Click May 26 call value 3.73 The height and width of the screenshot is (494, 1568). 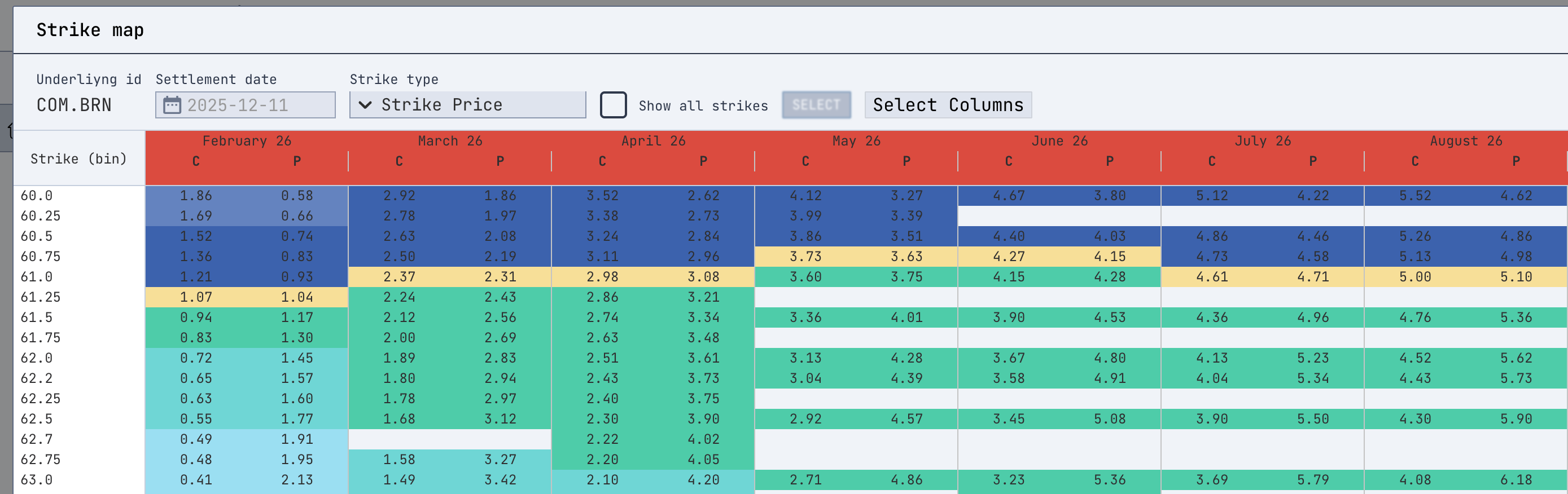tap(805, 257)
